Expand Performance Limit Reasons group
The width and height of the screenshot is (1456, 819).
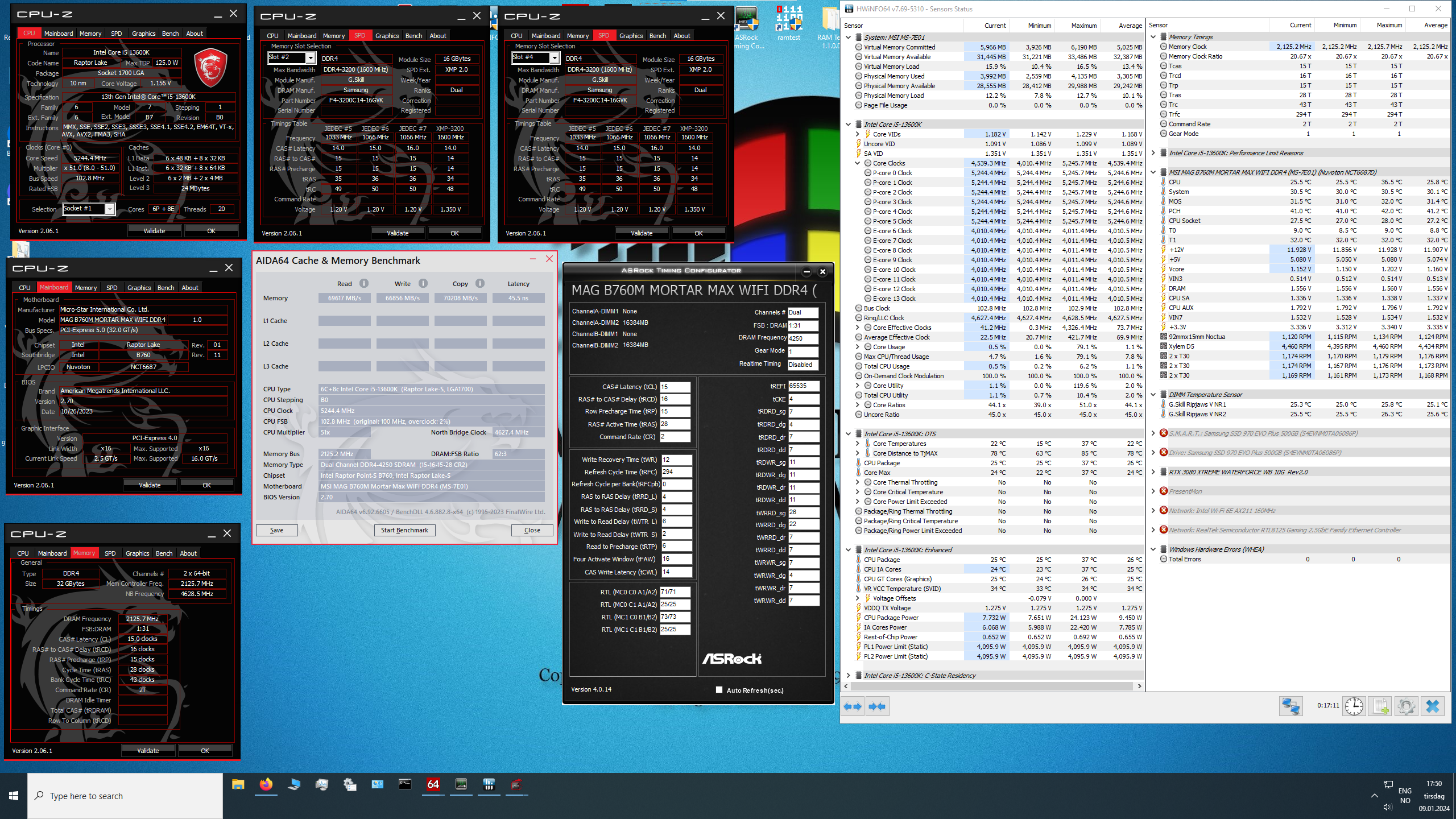coord(1153,153)
